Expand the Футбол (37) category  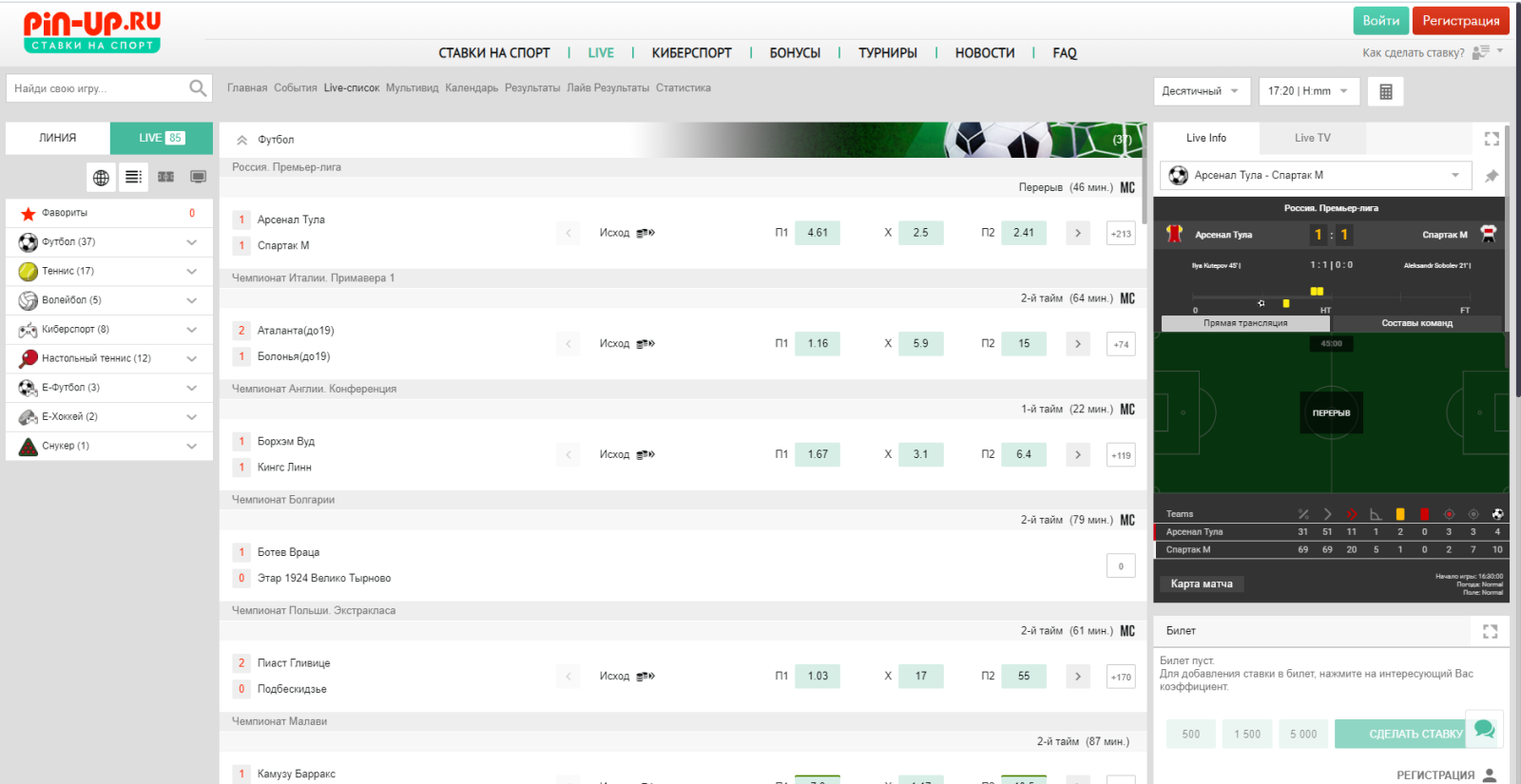coord(109,242)
